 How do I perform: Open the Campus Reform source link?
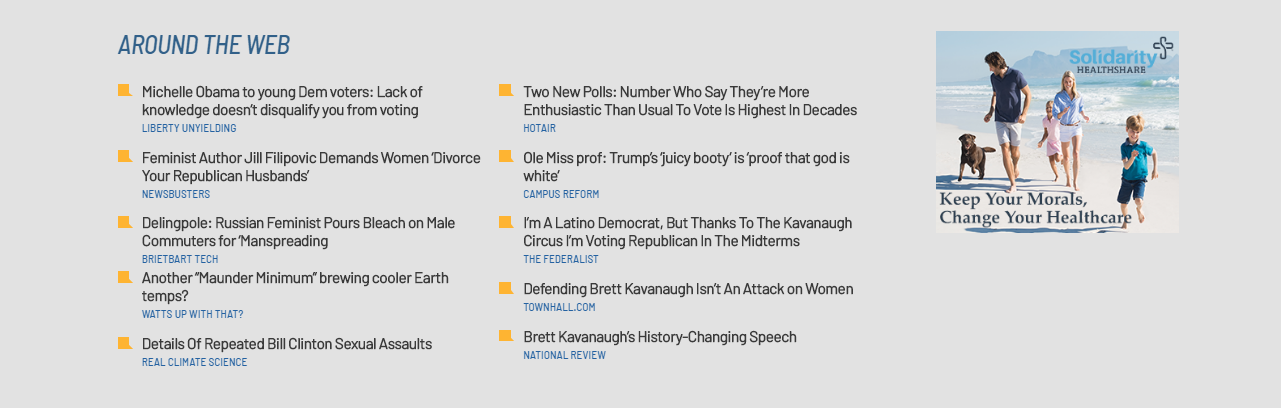(561, 194)
